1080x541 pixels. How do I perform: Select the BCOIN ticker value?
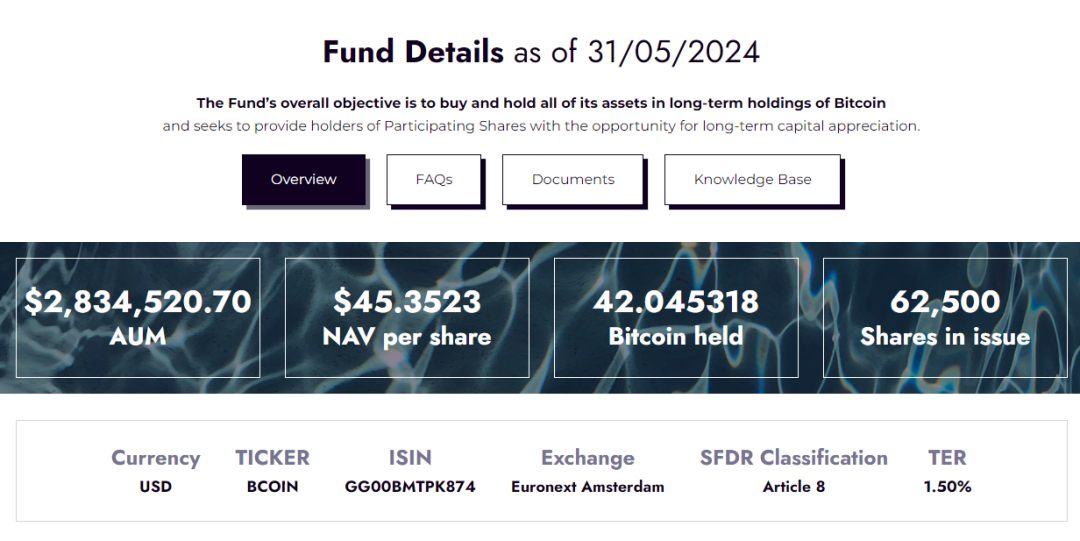272,487
